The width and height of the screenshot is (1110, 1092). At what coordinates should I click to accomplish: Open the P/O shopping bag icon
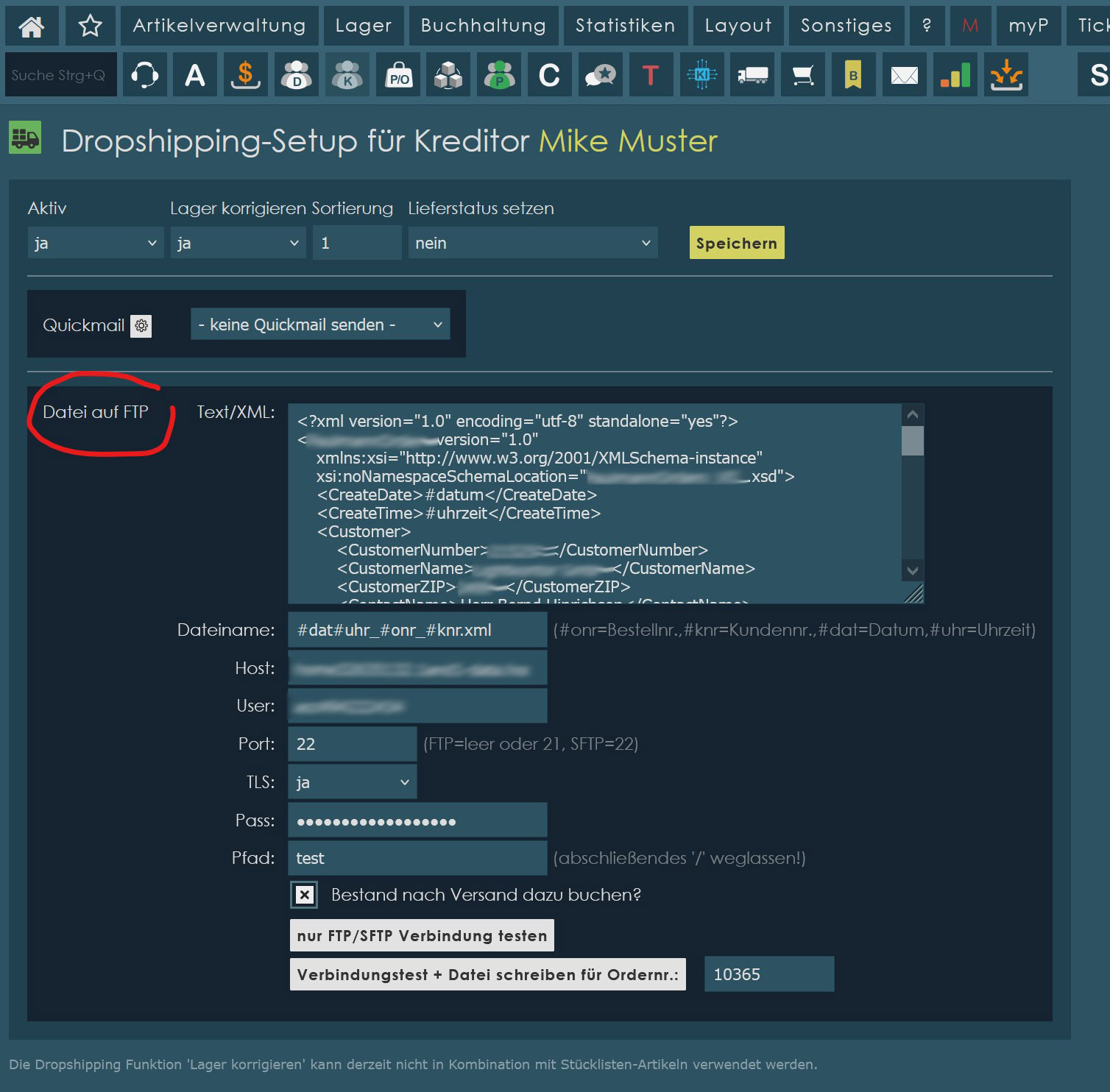pyautogui.click(x=398, y=74)
